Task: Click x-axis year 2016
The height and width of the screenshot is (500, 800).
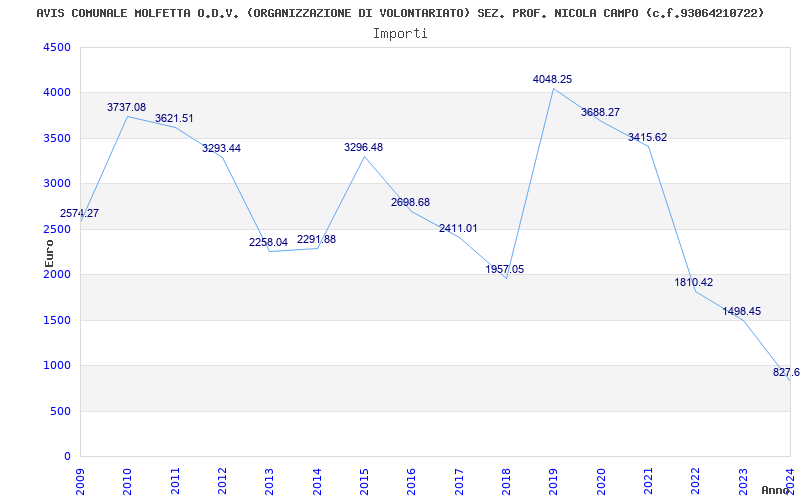Action: (412, 480)
